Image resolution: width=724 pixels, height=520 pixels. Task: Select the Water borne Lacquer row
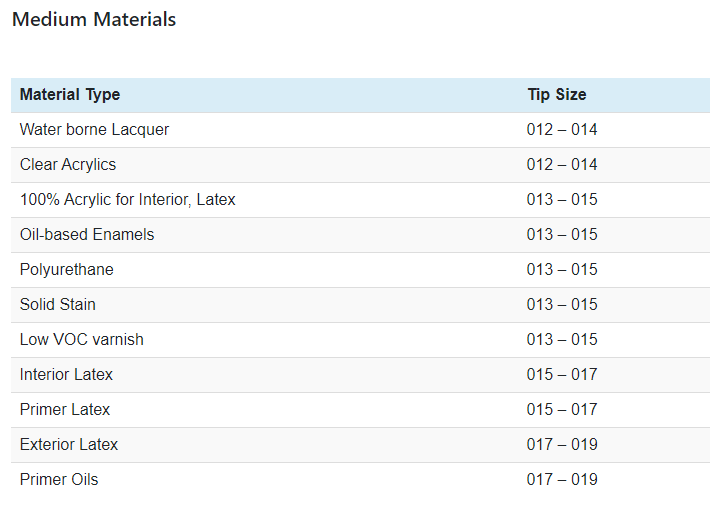click(x=95, y=130)
